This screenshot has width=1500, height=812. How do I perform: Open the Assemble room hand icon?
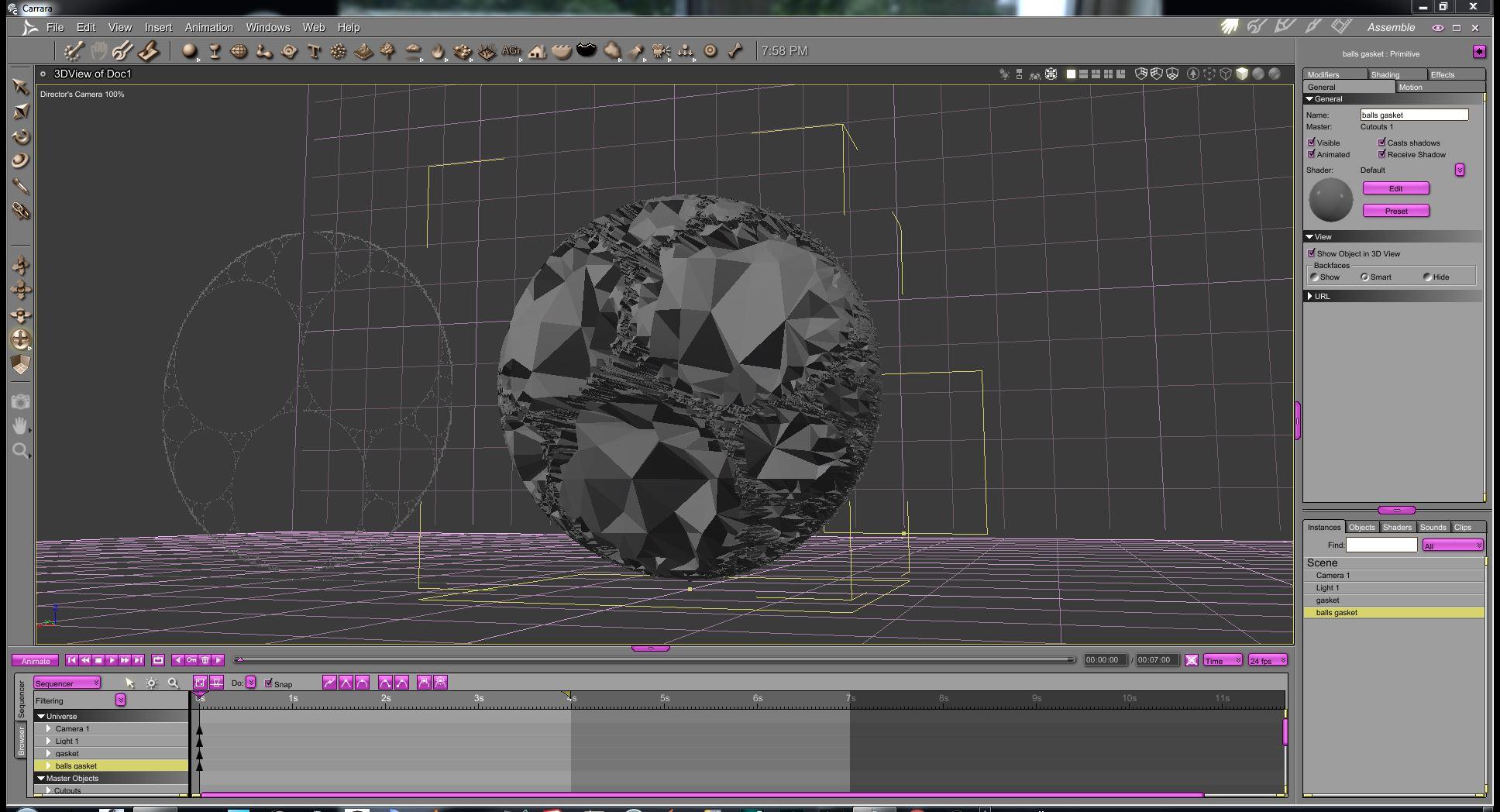click(x=1229, y=27)
